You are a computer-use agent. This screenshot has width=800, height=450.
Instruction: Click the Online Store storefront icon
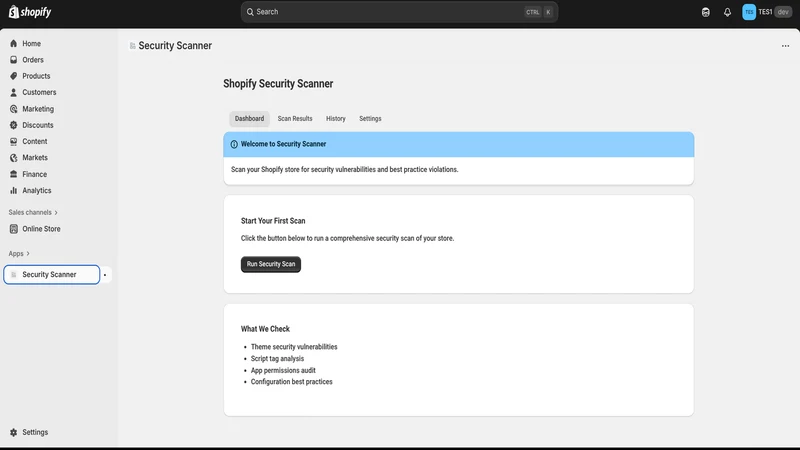pyautogui.click(x=14, y=229)
